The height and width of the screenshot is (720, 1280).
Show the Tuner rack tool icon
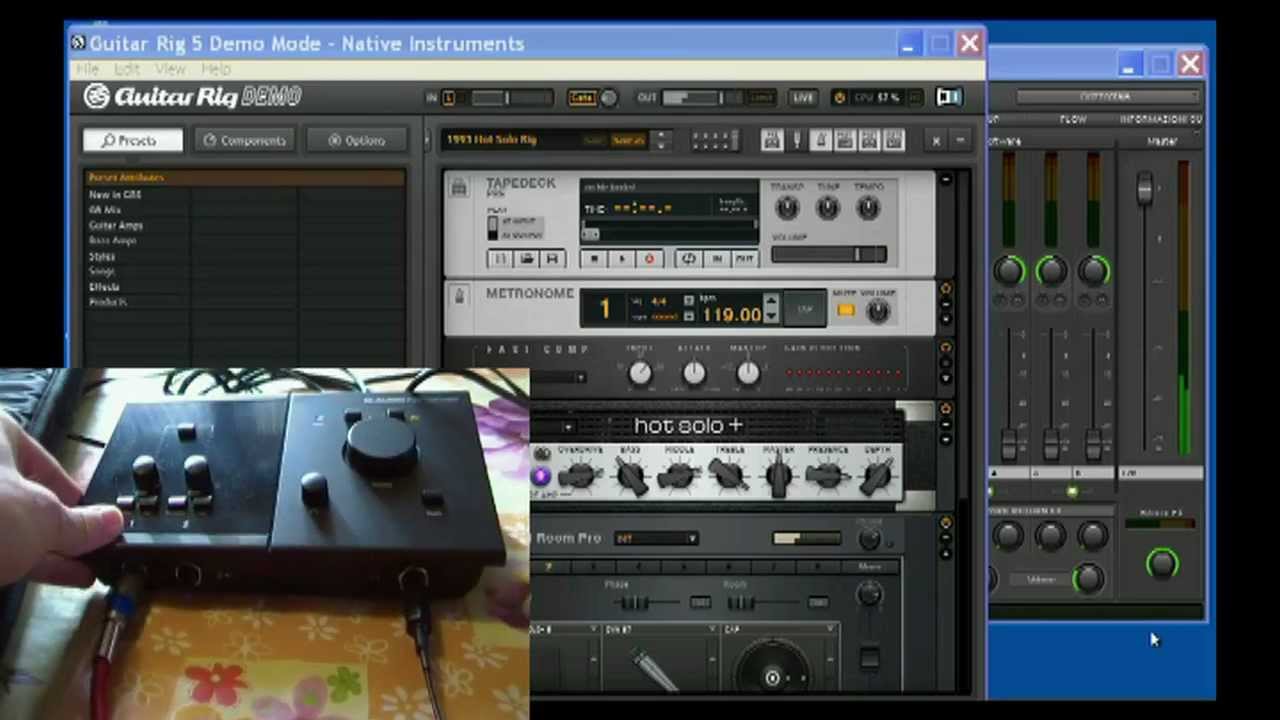(x=797, y=141)
